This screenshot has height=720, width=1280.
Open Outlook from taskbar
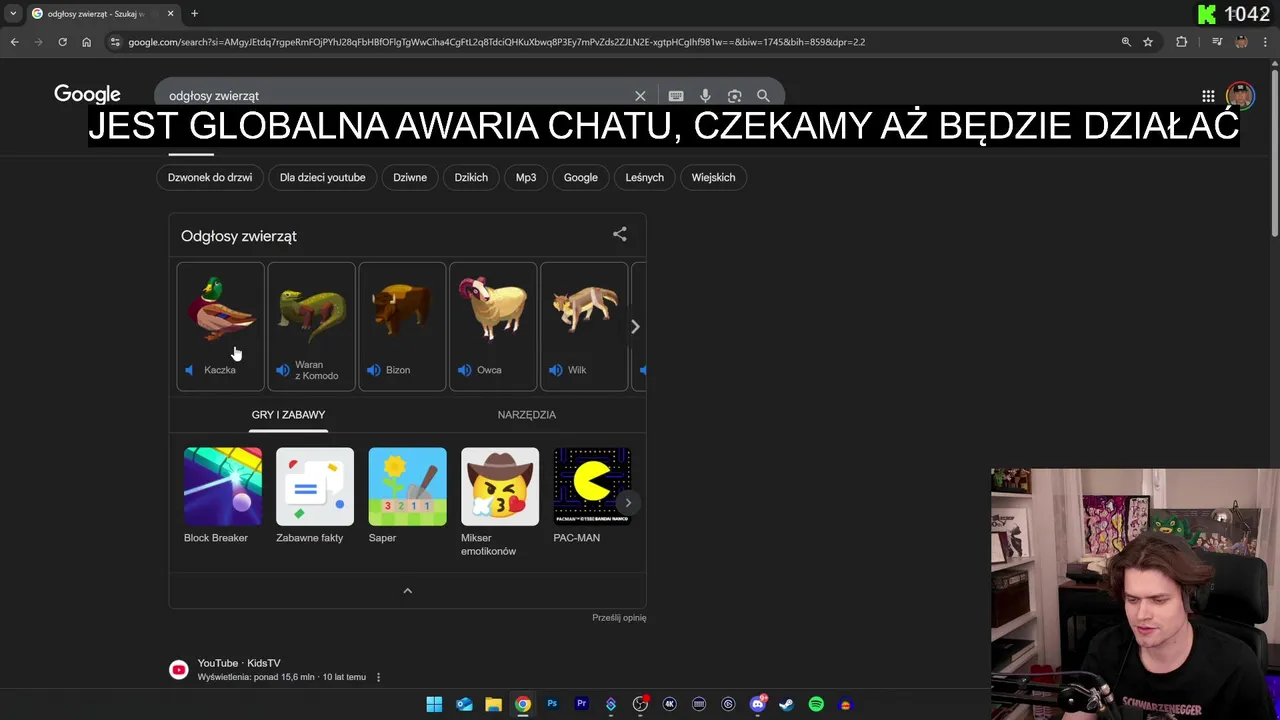pos(464,704)
